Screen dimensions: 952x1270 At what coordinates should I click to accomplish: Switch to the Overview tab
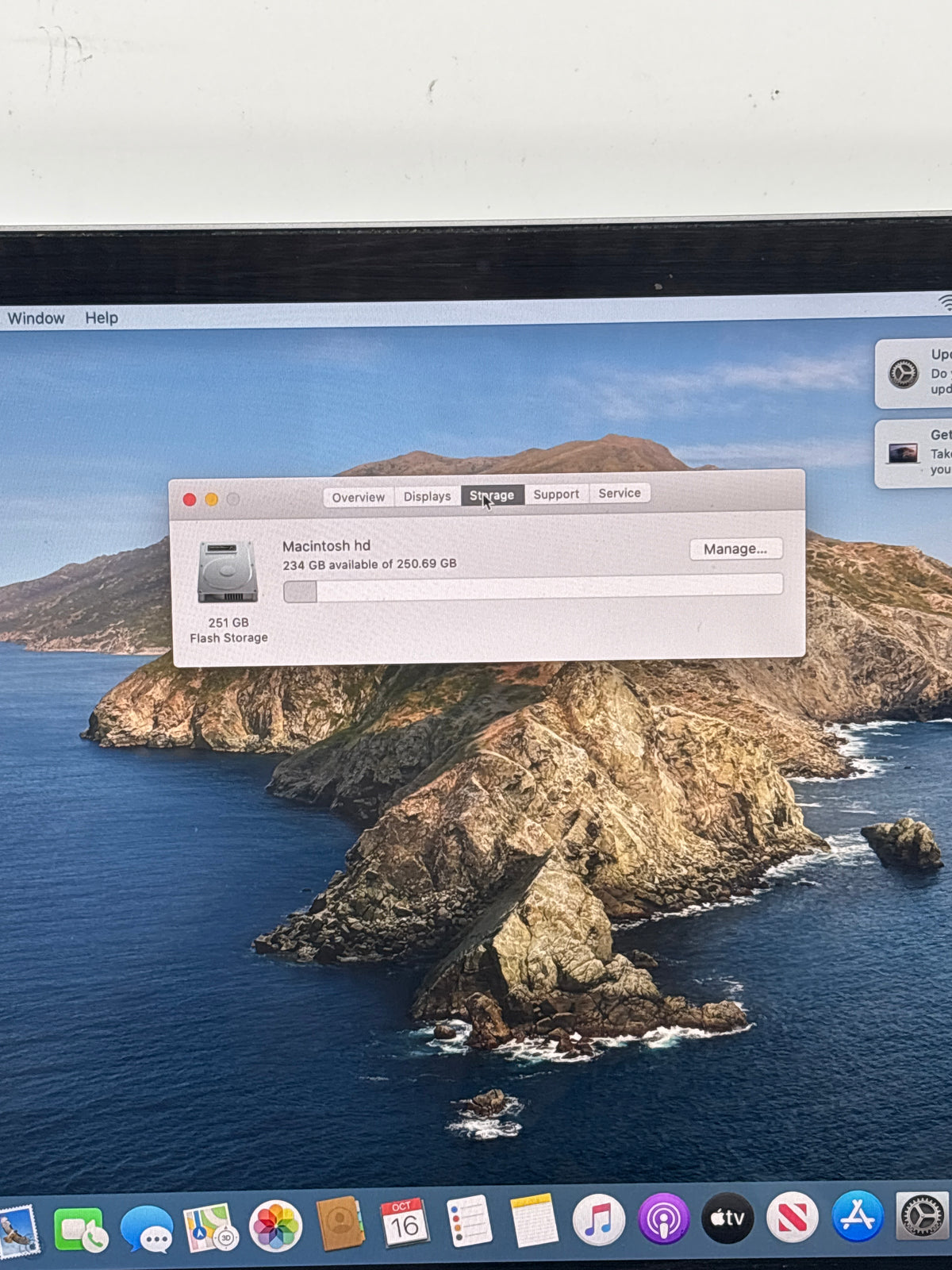[x=359, y=497]
